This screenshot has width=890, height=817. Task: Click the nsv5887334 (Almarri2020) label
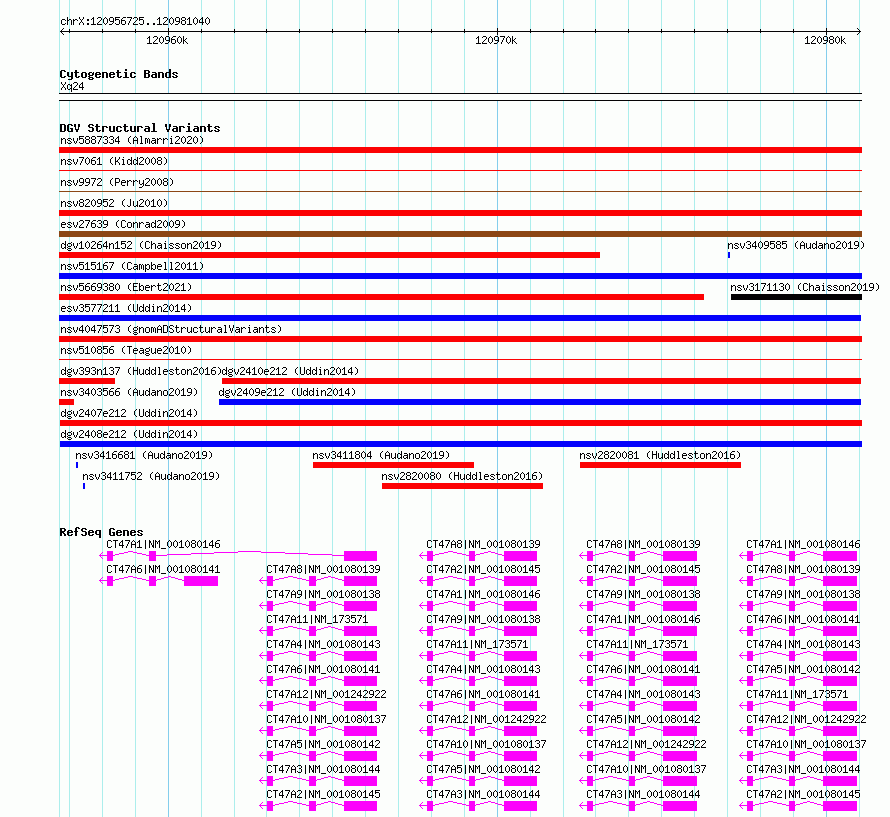pos(132,140)
